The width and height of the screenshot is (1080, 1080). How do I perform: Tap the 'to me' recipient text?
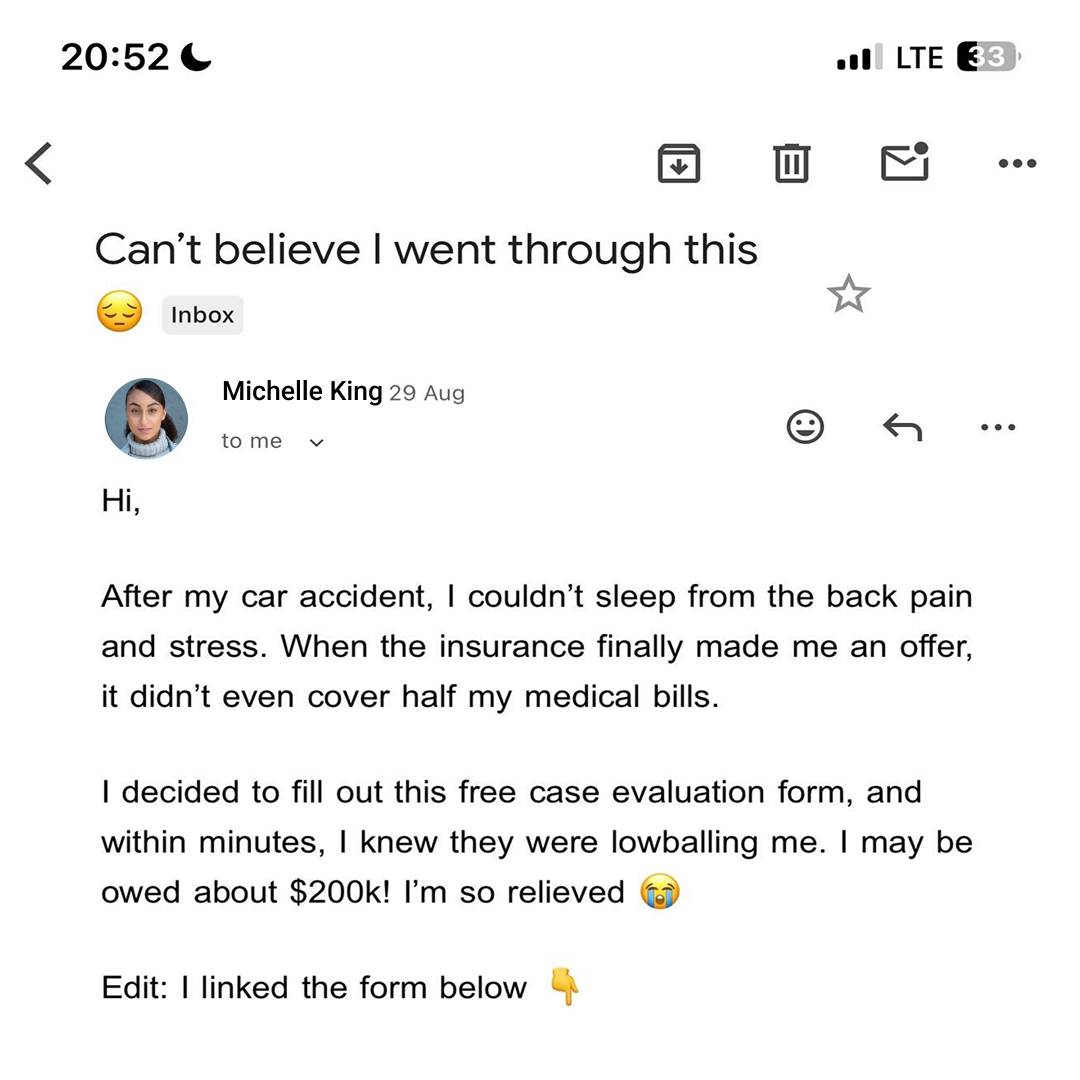point(252,441)
